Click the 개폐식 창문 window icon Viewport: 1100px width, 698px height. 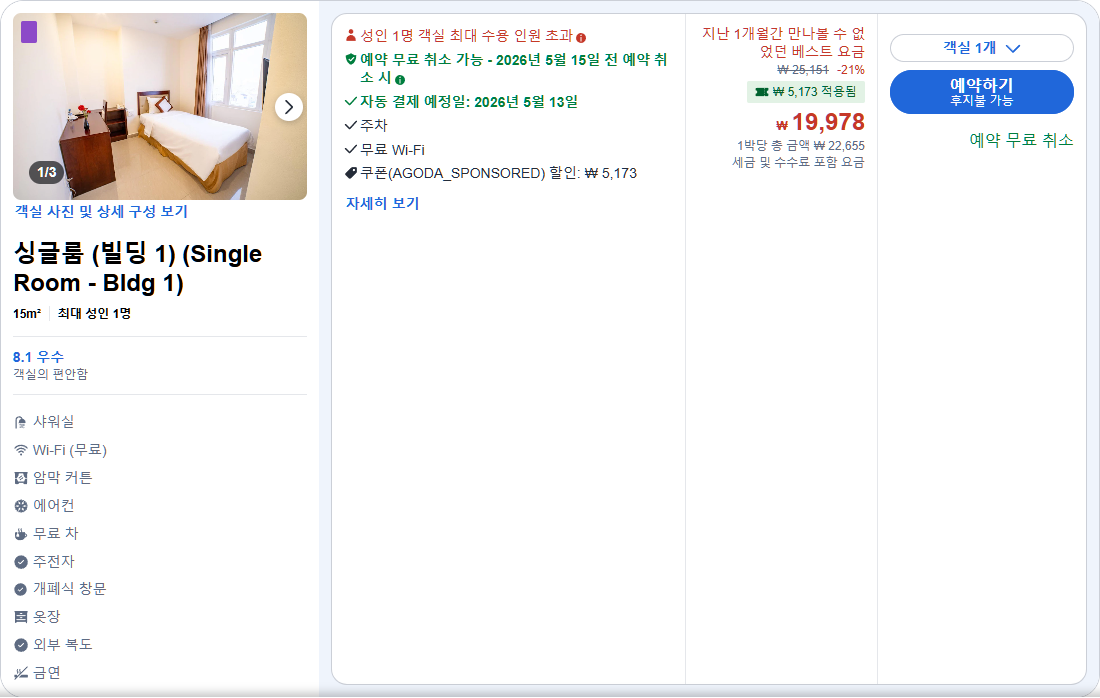23,589
